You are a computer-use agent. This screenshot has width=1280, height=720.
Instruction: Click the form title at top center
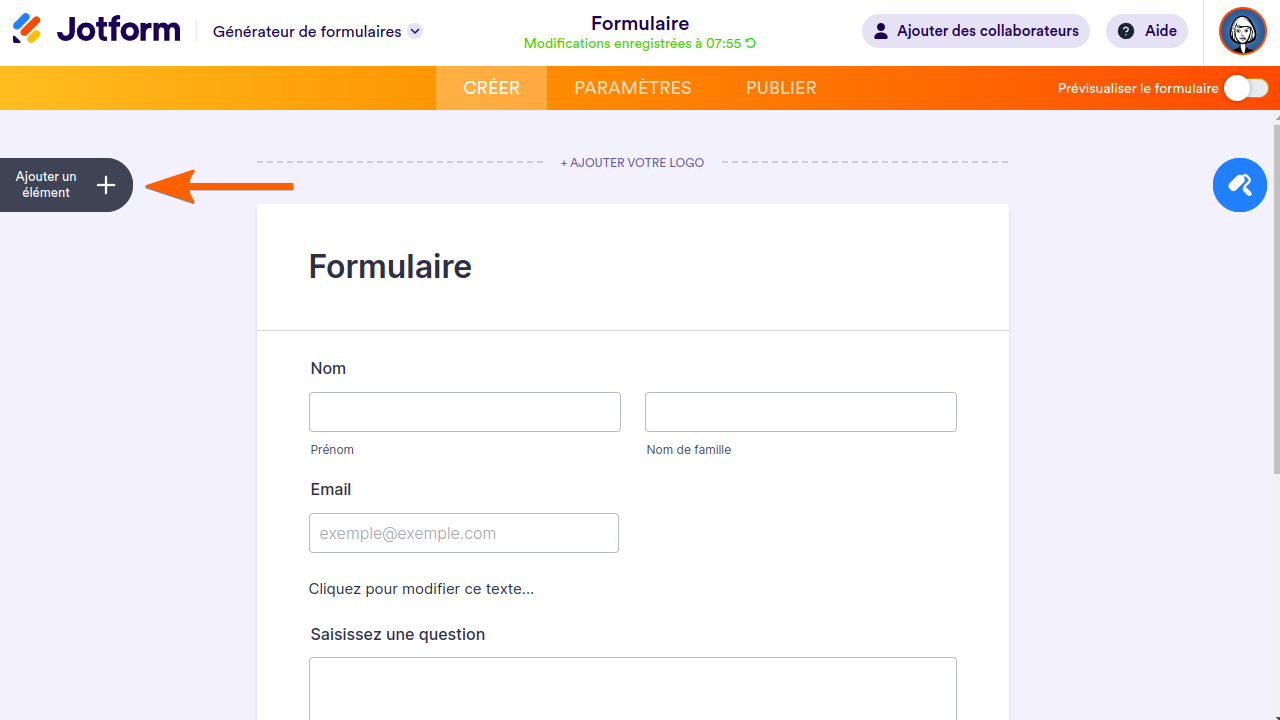[x=640, y=23]
